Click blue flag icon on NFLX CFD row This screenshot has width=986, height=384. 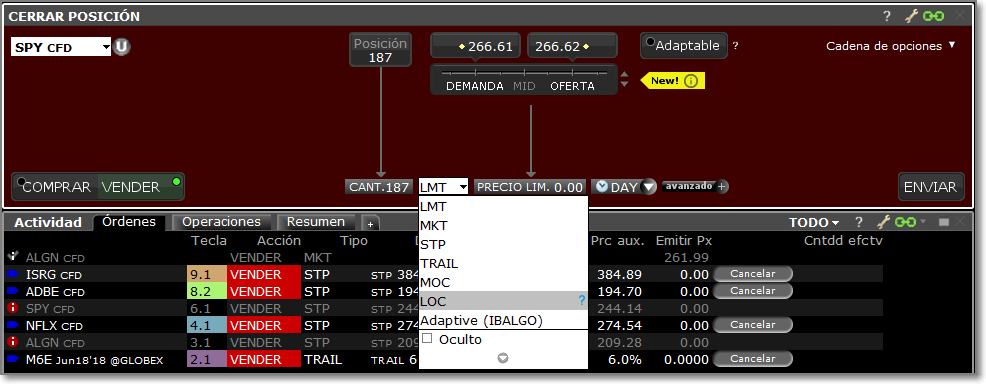pyautogui.click(x=13, y=326)
